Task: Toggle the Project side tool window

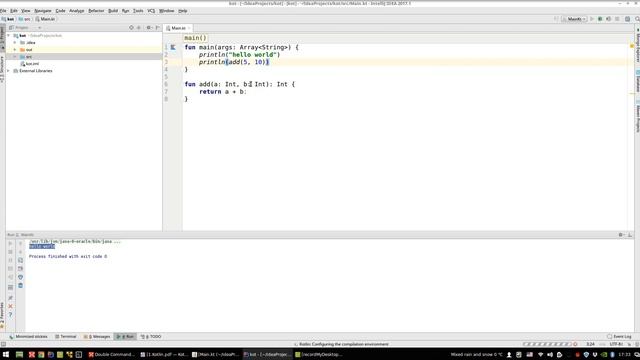Action: pos(2,38)
